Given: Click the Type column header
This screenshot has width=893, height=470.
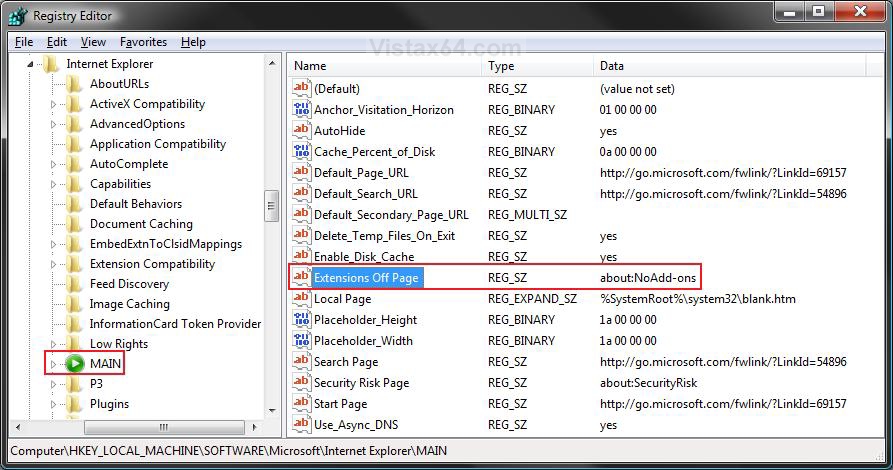Looking at the screenshot, I should pos(538,66).
